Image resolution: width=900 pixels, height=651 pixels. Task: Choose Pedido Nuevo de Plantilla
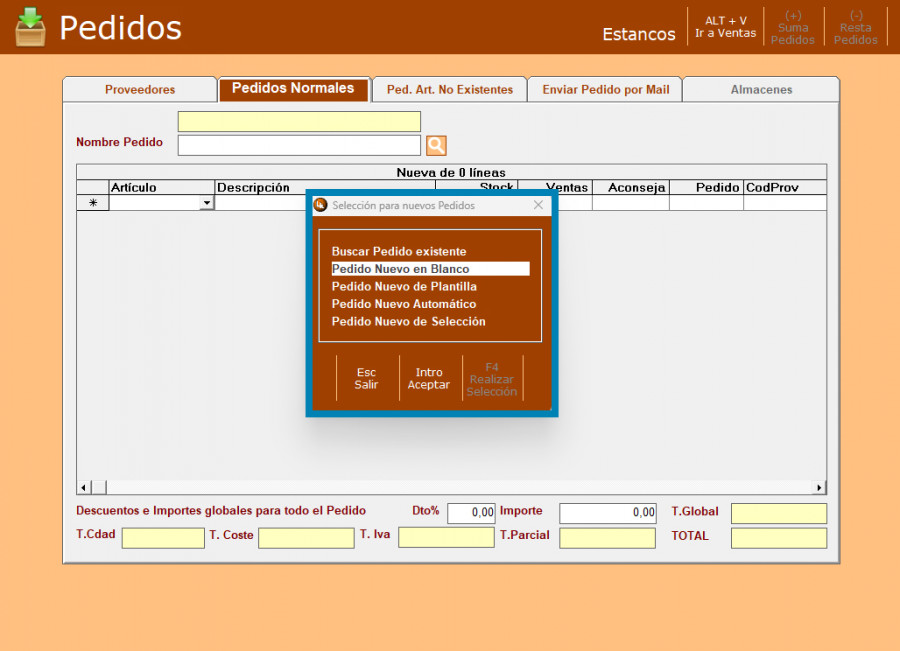tap(404, 287)
